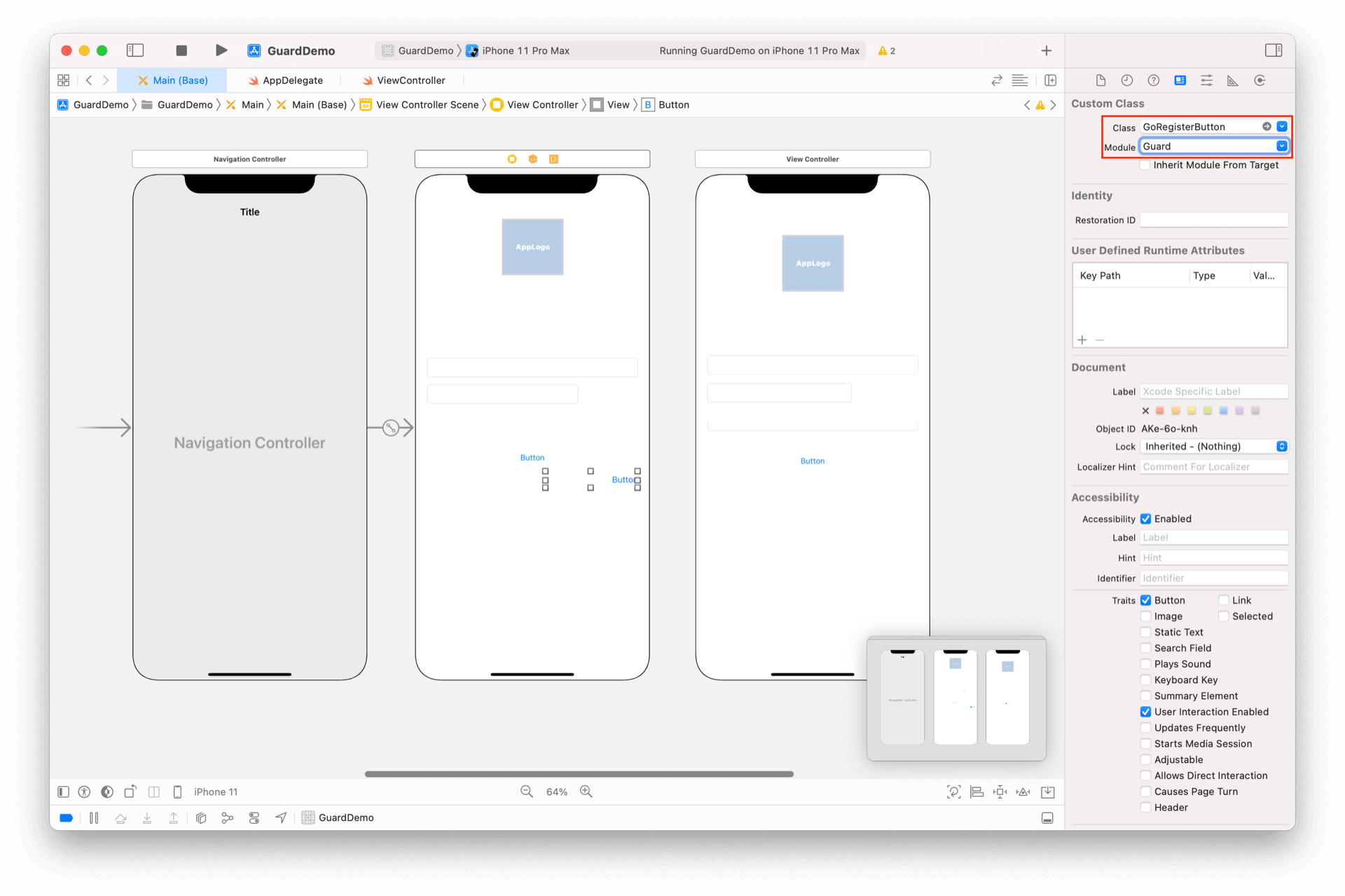Check the Static Text trait
The width and height of the screenshot is (1345, 896).
1145,632
